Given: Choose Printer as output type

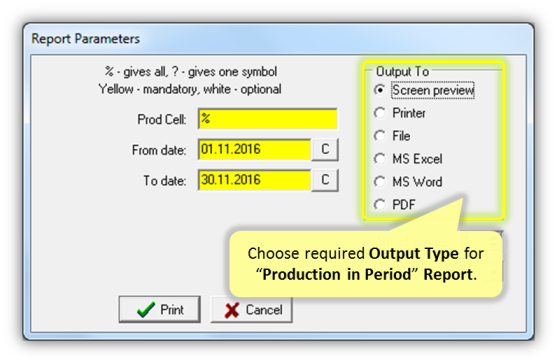Looking at the screenshot, I should 380,113.
